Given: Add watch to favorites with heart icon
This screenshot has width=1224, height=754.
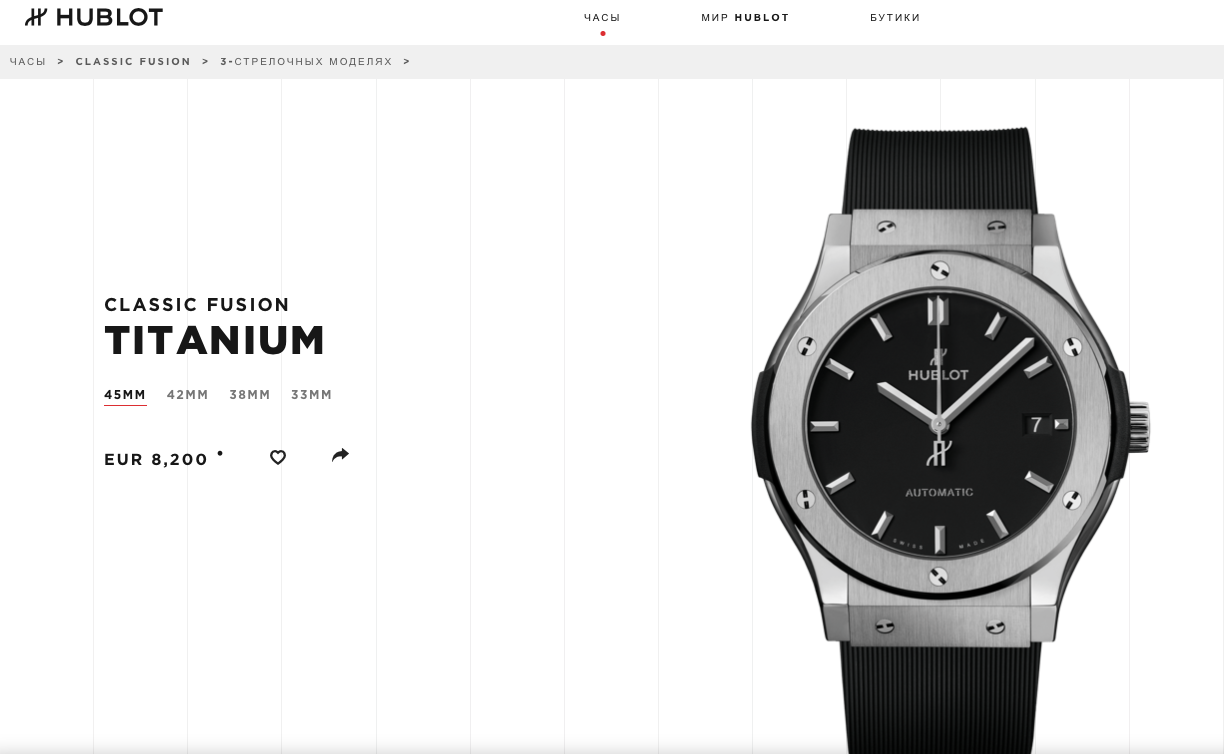Looking at the screenshot, I should tap(278, 457).
